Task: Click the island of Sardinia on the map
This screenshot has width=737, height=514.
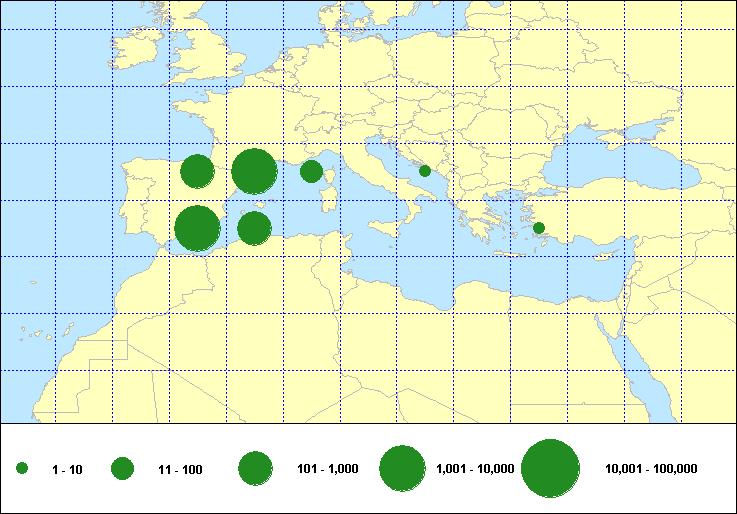Action: click(327, 198)
